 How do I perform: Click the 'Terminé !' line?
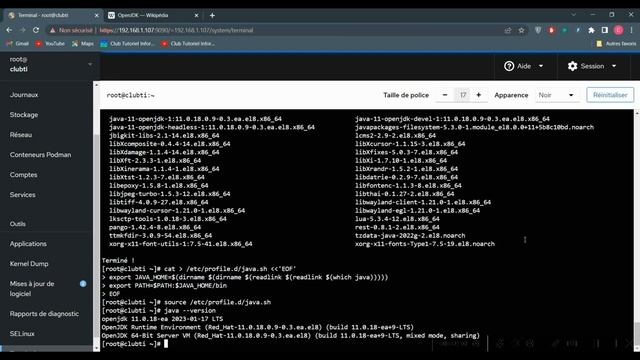click(x=118, y=260)
